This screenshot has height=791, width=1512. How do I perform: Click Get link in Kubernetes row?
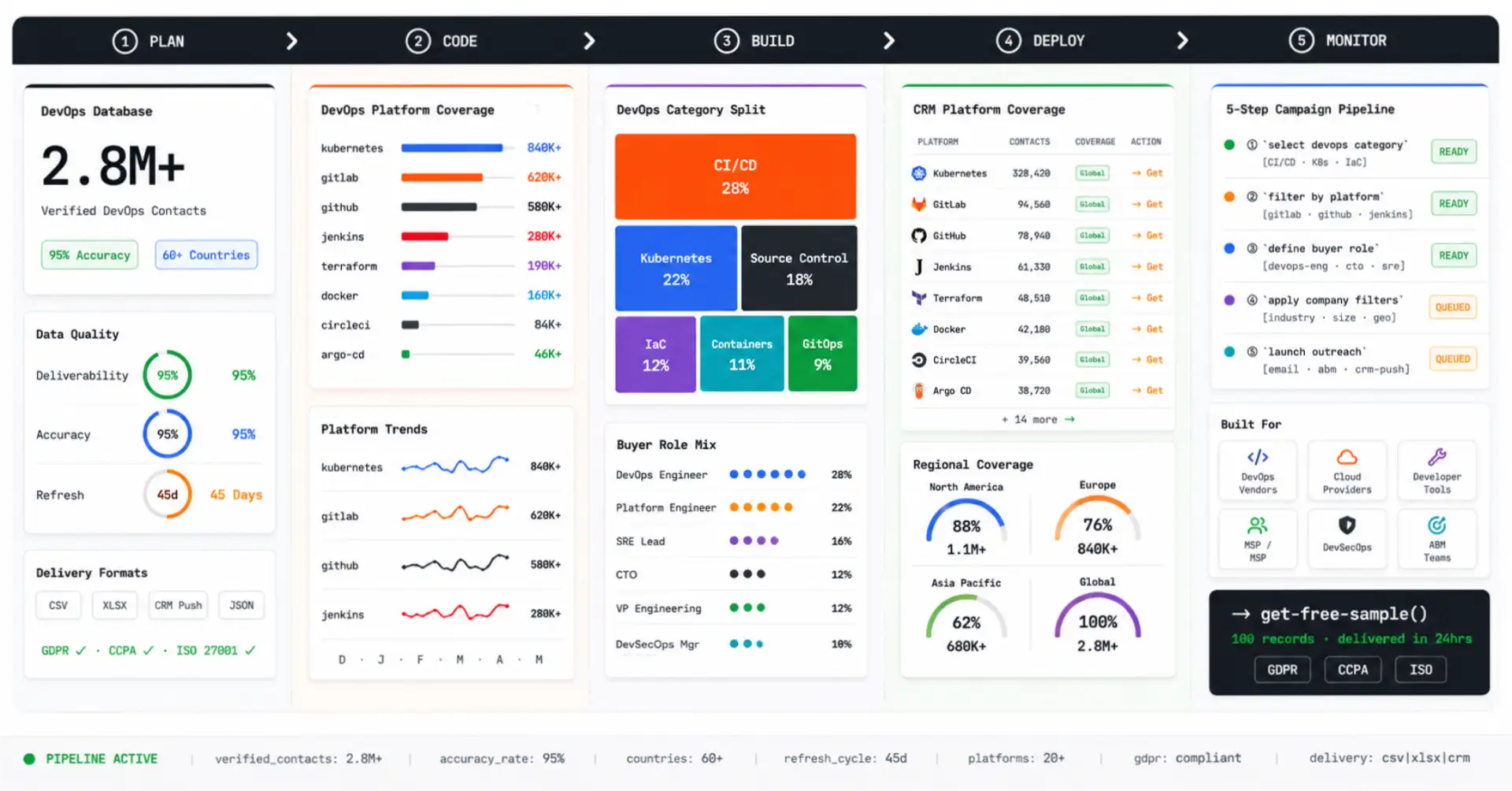pyautogui.click(x=1147, y=173)
